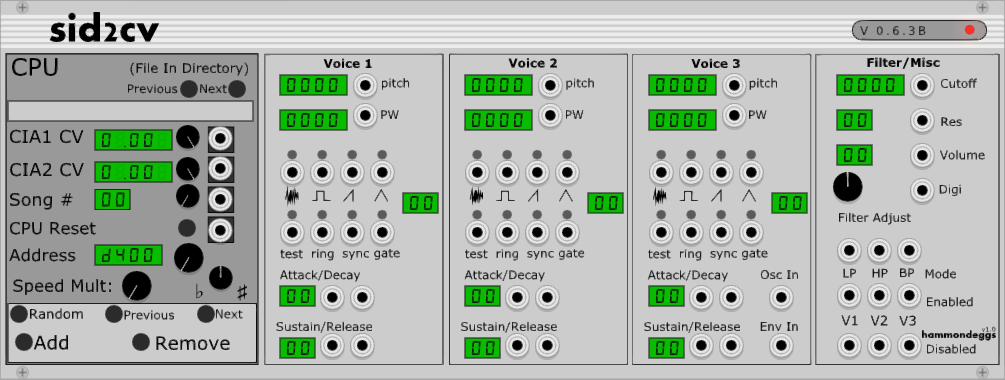Go to Previous file in directory
The height and width of the screenshot is (380, 1005).
[x=188, y=89]
